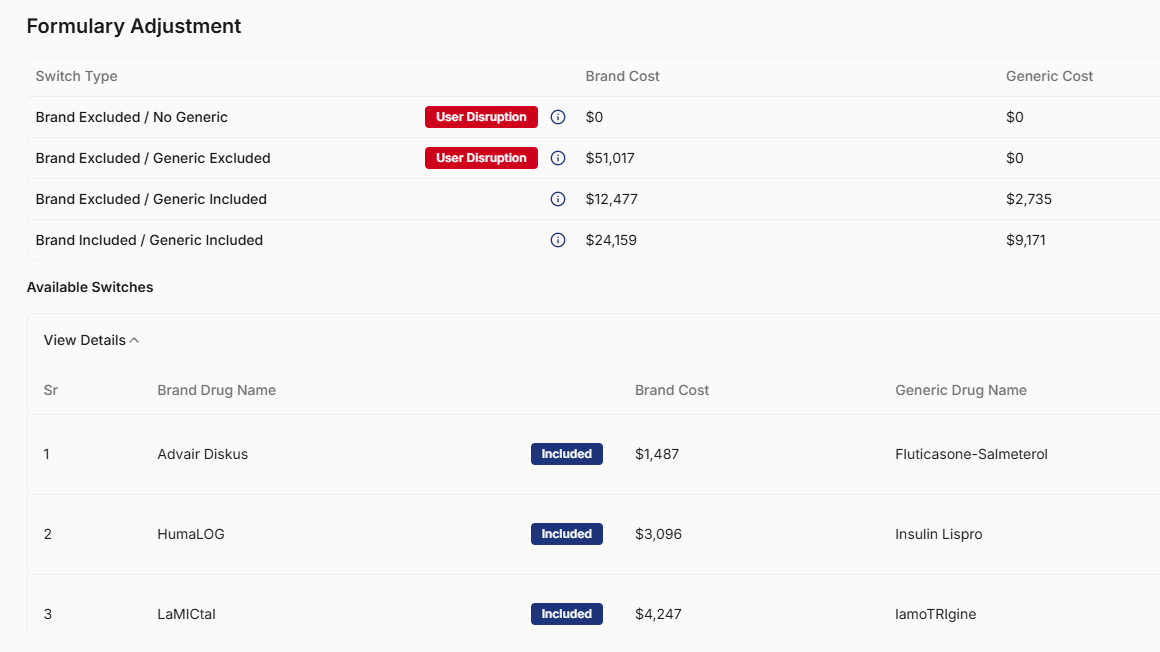Click info icon for Brand Excluded / Generic Included
The height and width of the screenshot is (652, 1160).
(x=558, y=199)
